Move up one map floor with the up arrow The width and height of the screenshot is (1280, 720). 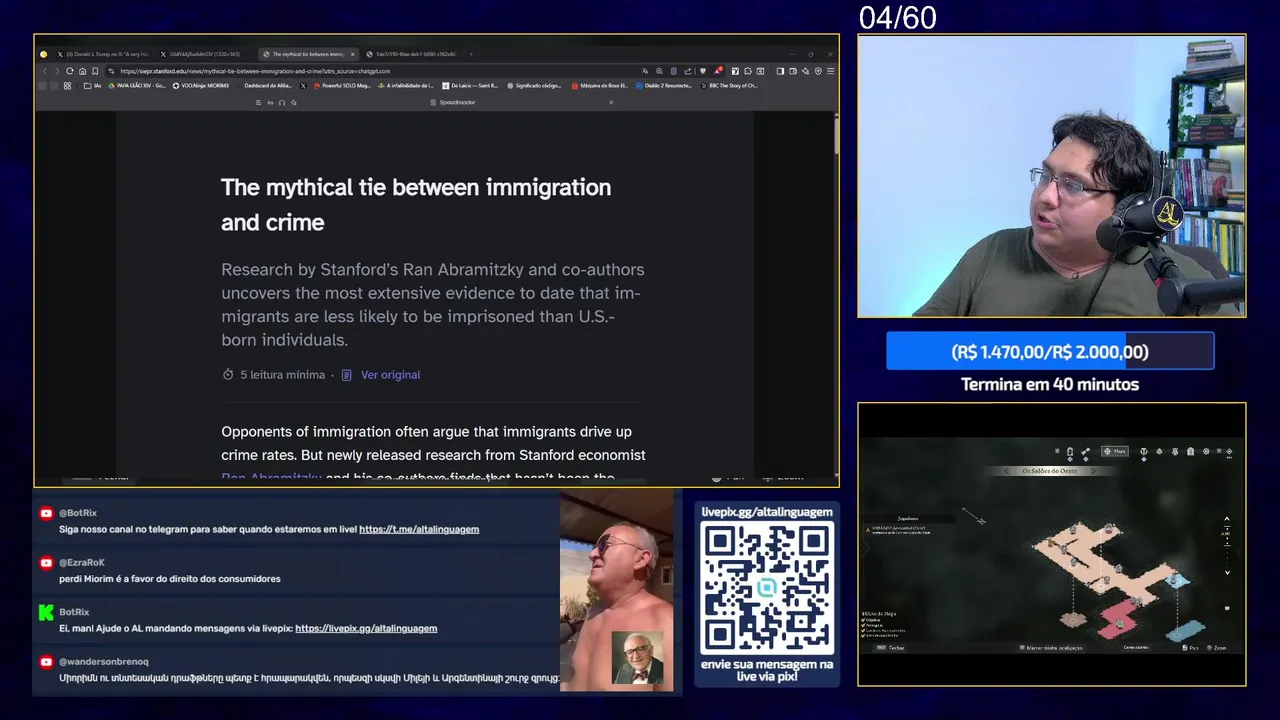point(1227,519)
